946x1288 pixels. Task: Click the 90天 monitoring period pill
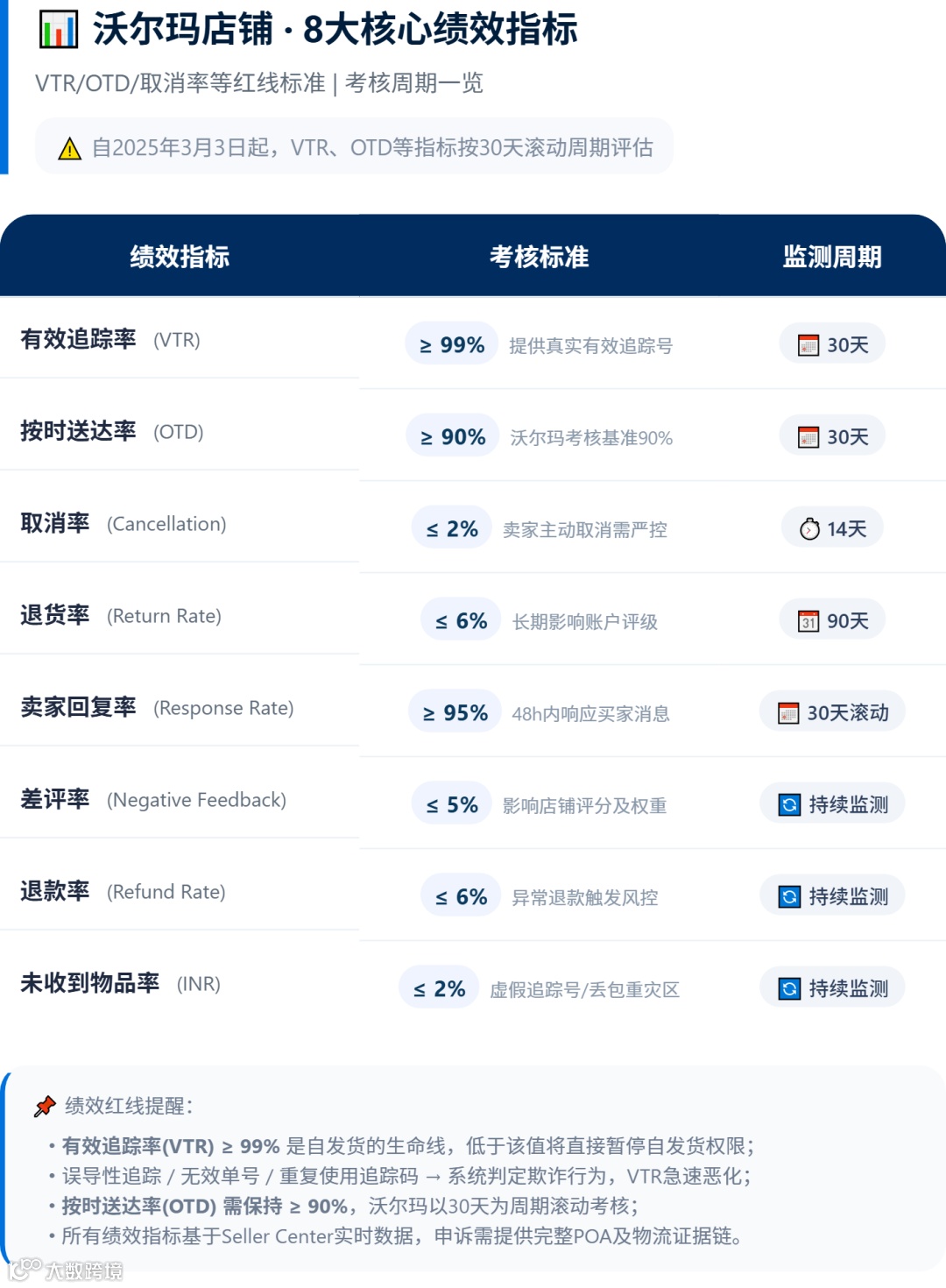(832, 620)
